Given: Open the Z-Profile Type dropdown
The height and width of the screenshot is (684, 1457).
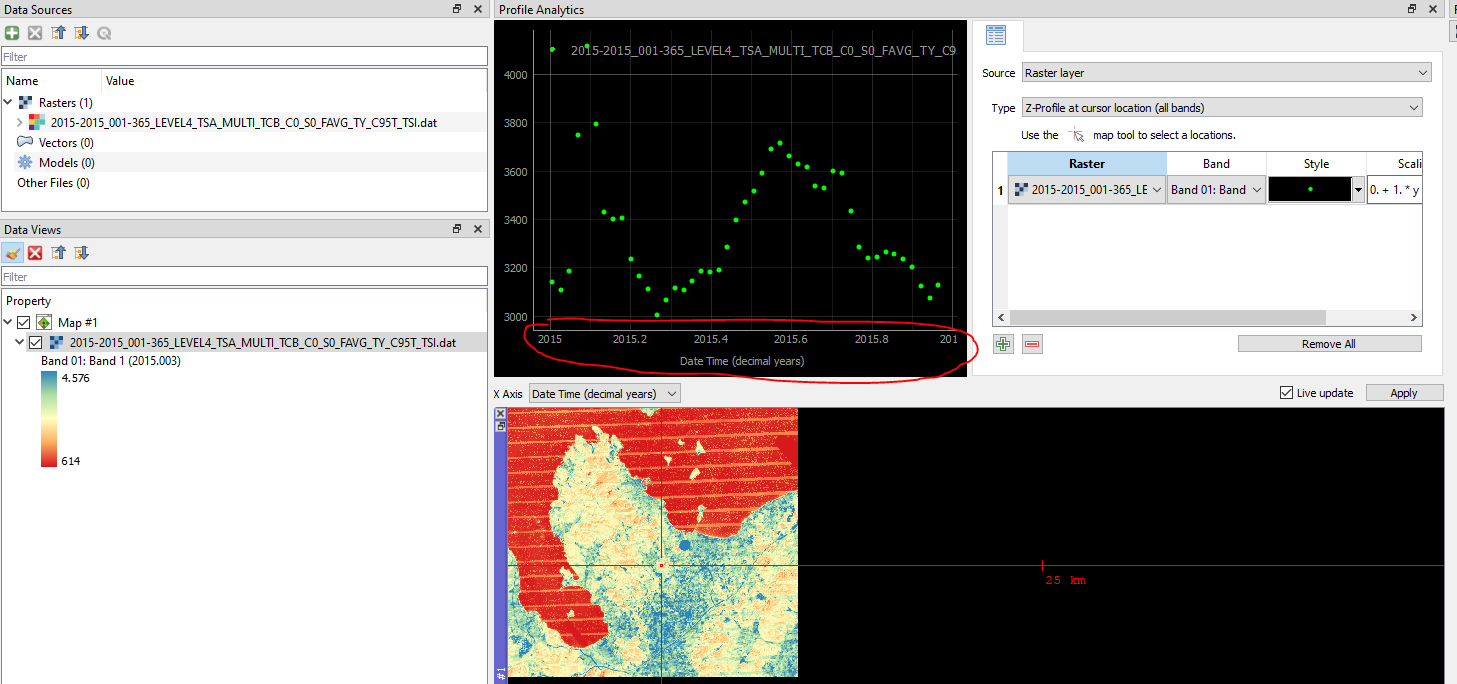Looking at the screenshot, I should [x=1412, y=107].
